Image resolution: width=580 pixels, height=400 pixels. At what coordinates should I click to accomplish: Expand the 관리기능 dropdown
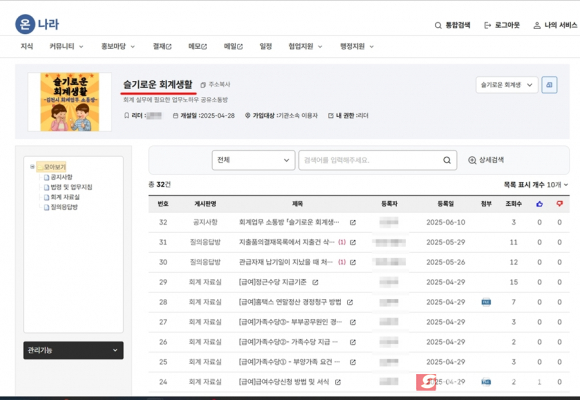pyautogui.click(x=73, y=350)
